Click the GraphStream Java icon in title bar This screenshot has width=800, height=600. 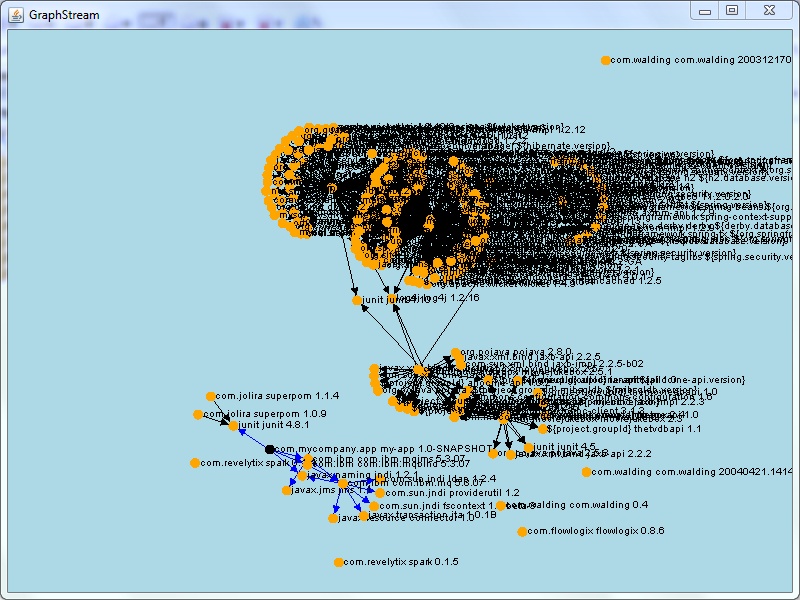(16, 15)
